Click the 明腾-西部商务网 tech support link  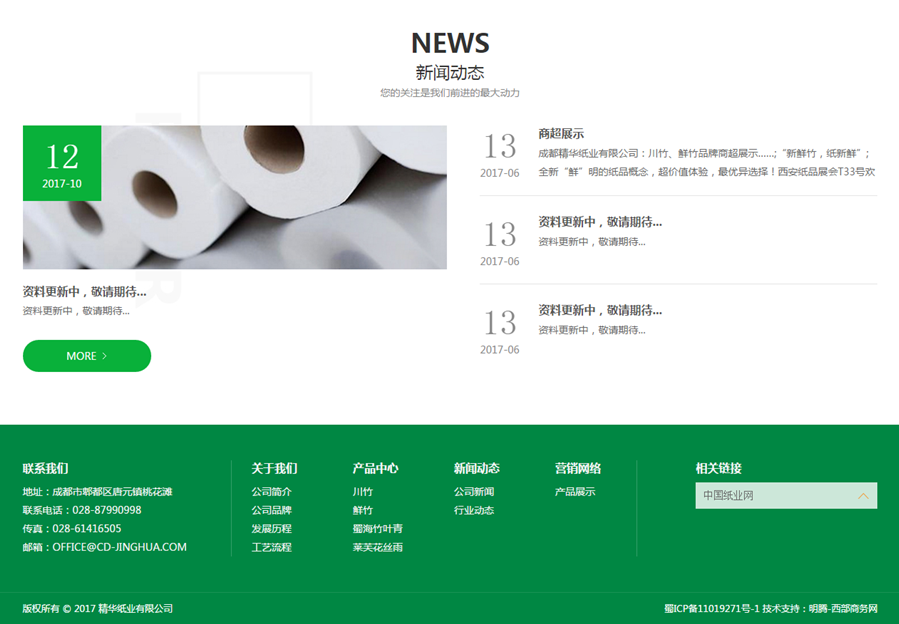842,608
